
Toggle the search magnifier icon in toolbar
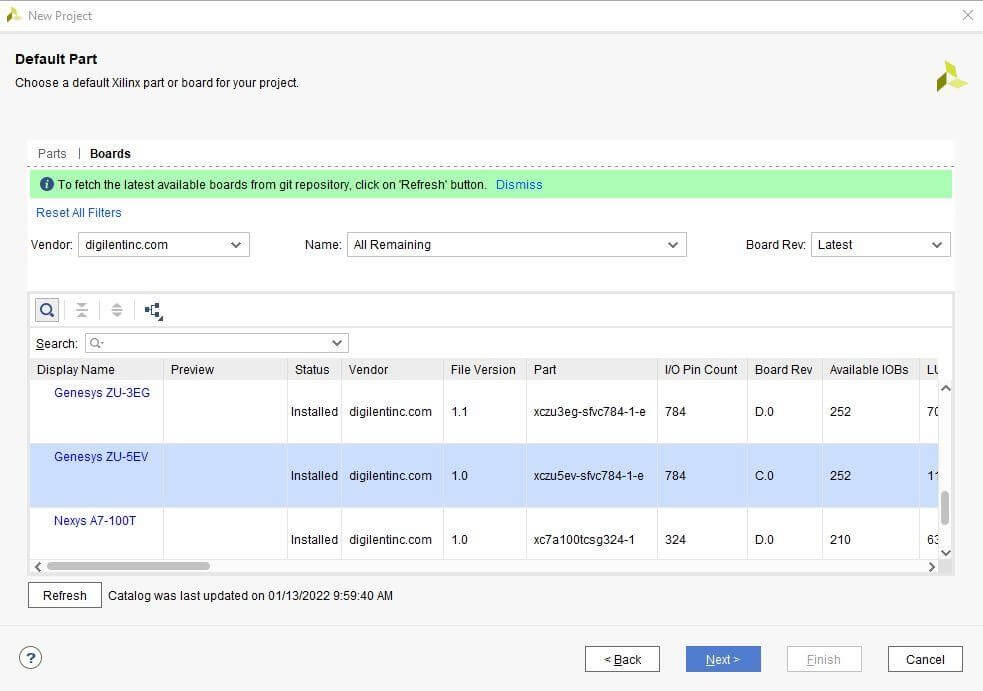pyautogui.click(x=47, y=310)
